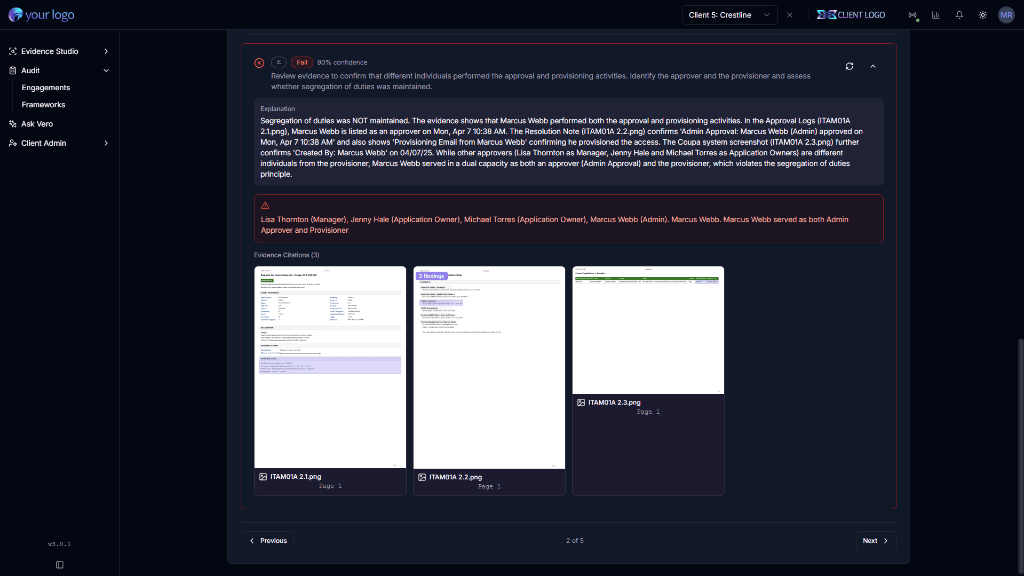Go to Next test
The height and width of the screenshot is (576, 1024).
coord(876,541)
